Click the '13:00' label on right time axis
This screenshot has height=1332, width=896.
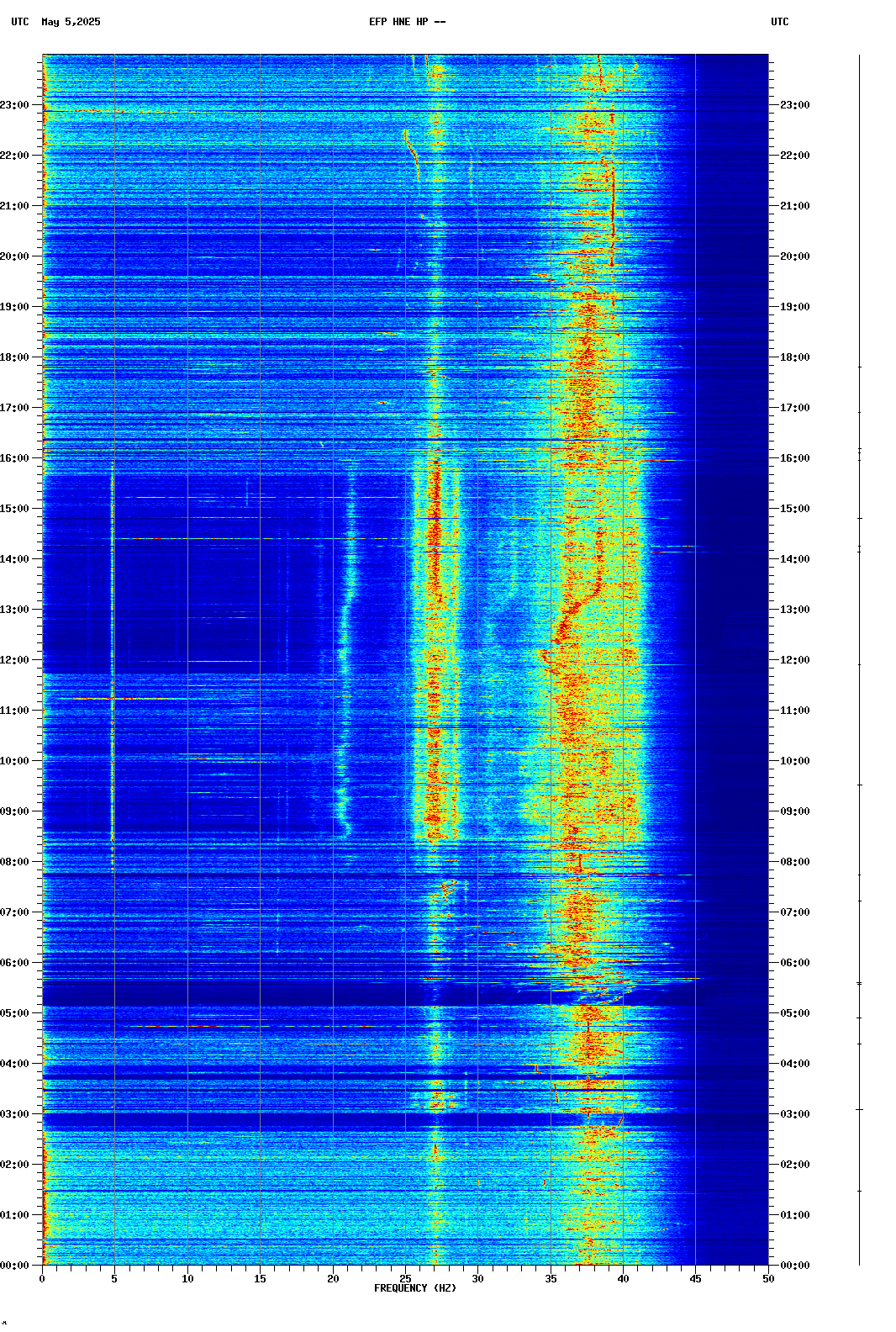795,610
